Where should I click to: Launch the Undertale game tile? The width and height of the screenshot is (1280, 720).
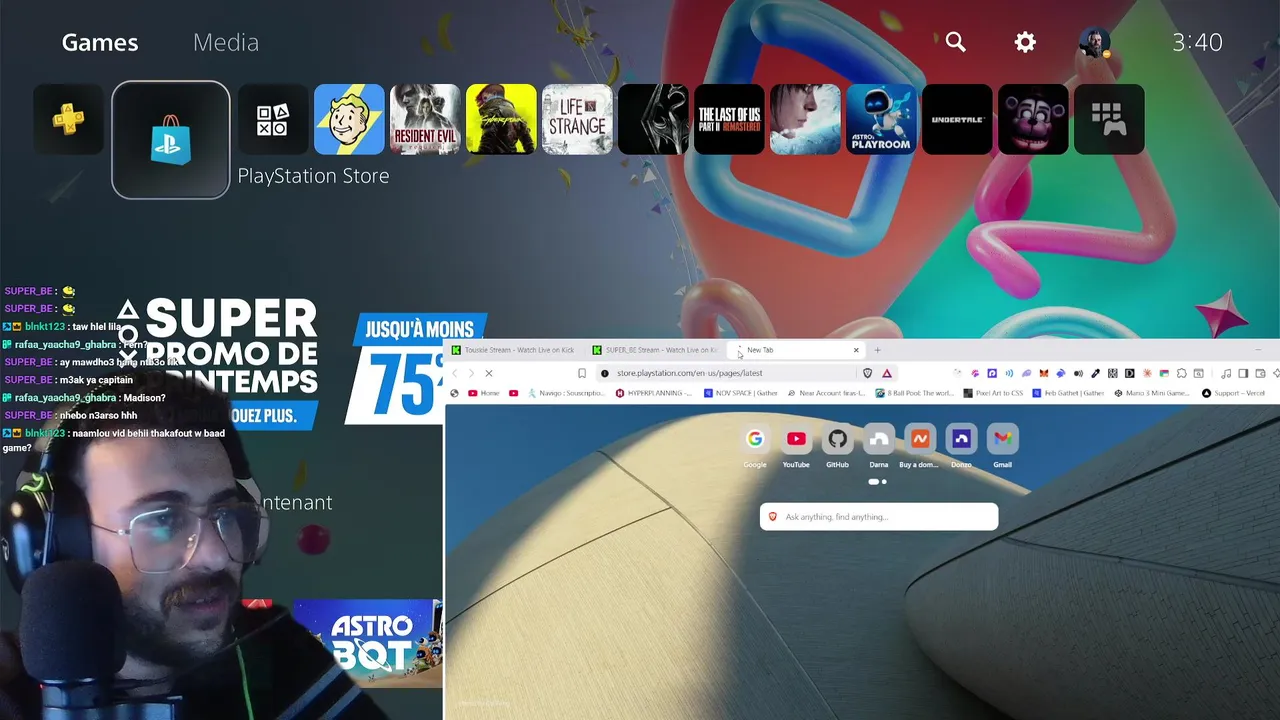click(x=957, y=120)
